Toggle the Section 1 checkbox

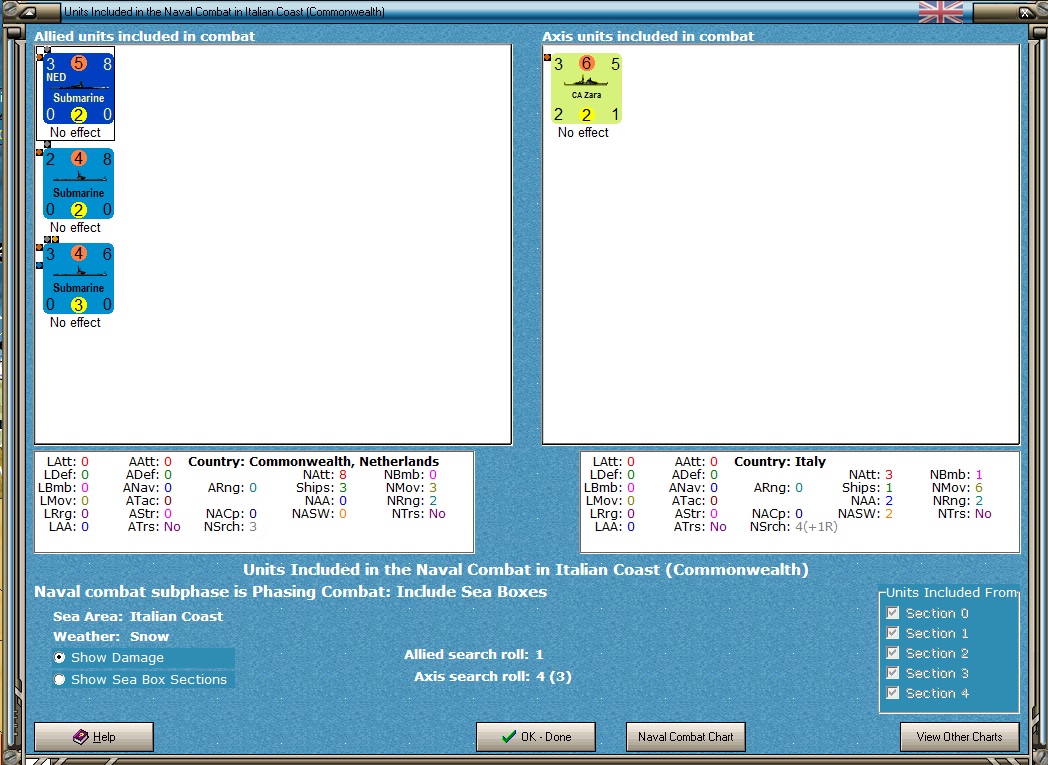892,633
